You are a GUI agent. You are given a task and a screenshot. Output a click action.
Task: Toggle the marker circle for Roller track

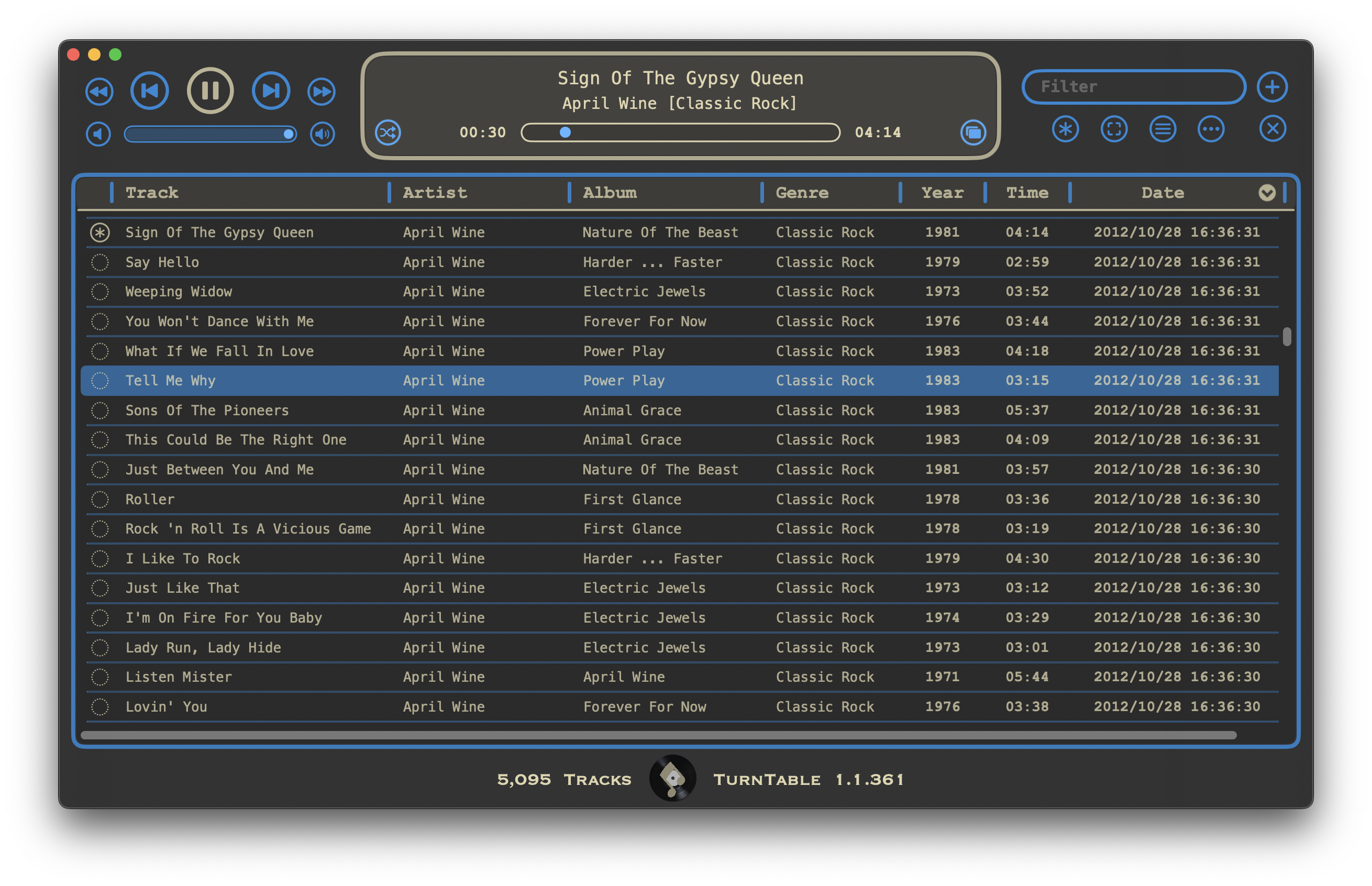point(100,500)
